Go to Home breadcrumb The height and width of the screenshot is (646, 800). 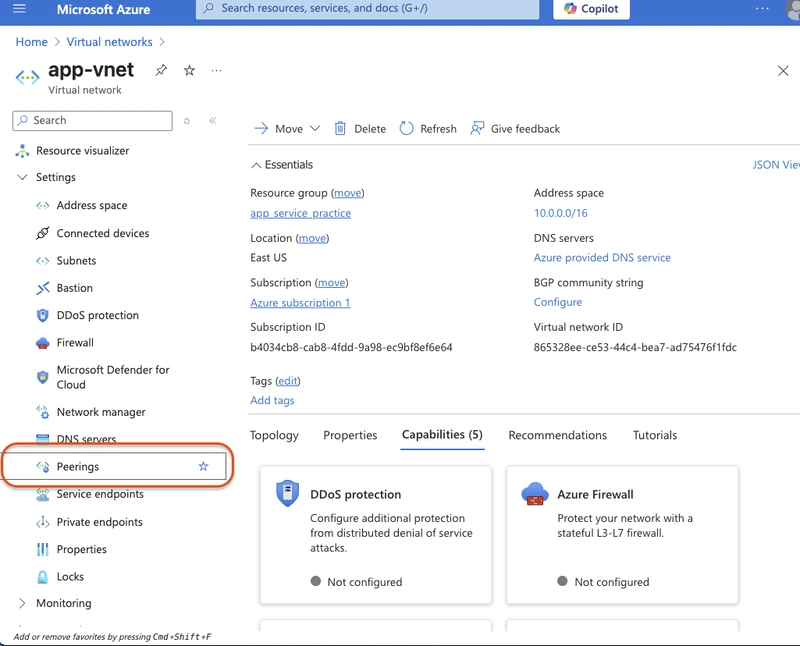pos(32,42)
